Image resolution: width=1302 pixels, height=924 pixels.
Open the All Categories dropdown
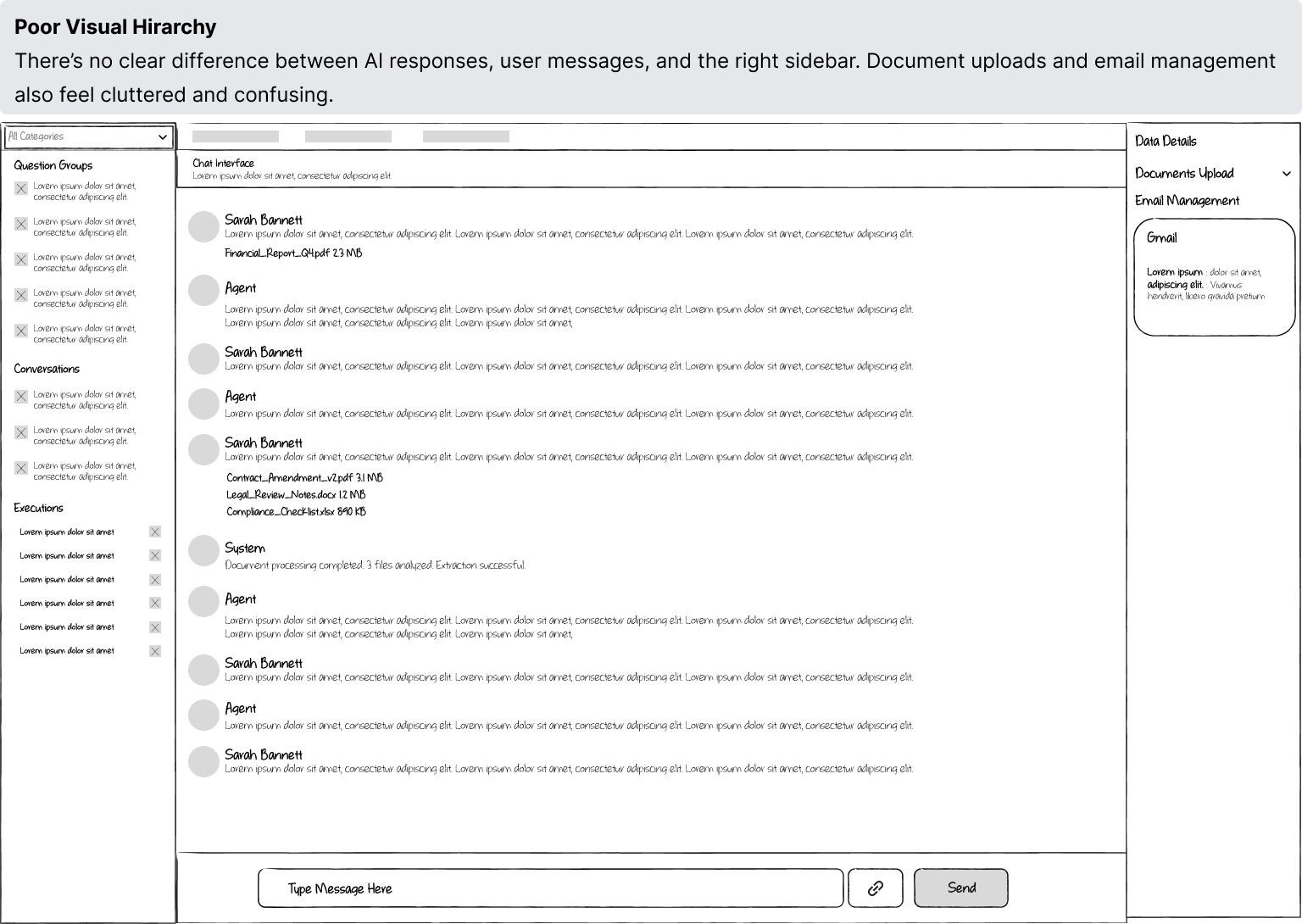[88, 136]
